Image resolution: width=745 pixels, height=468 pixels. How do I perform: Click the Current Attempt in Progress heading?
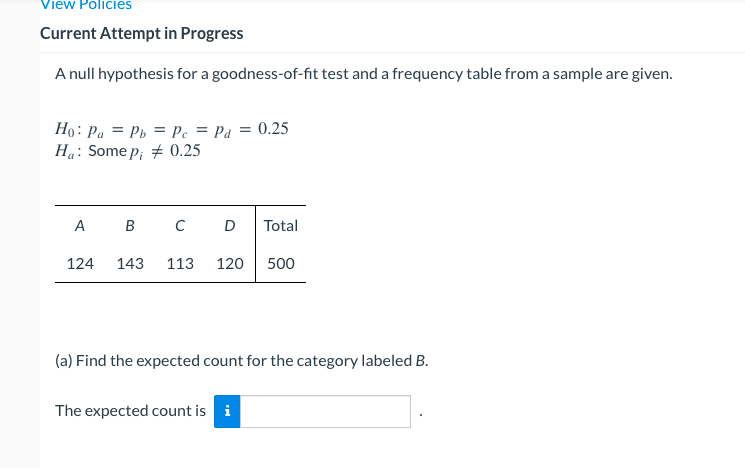tap(142, 33)
